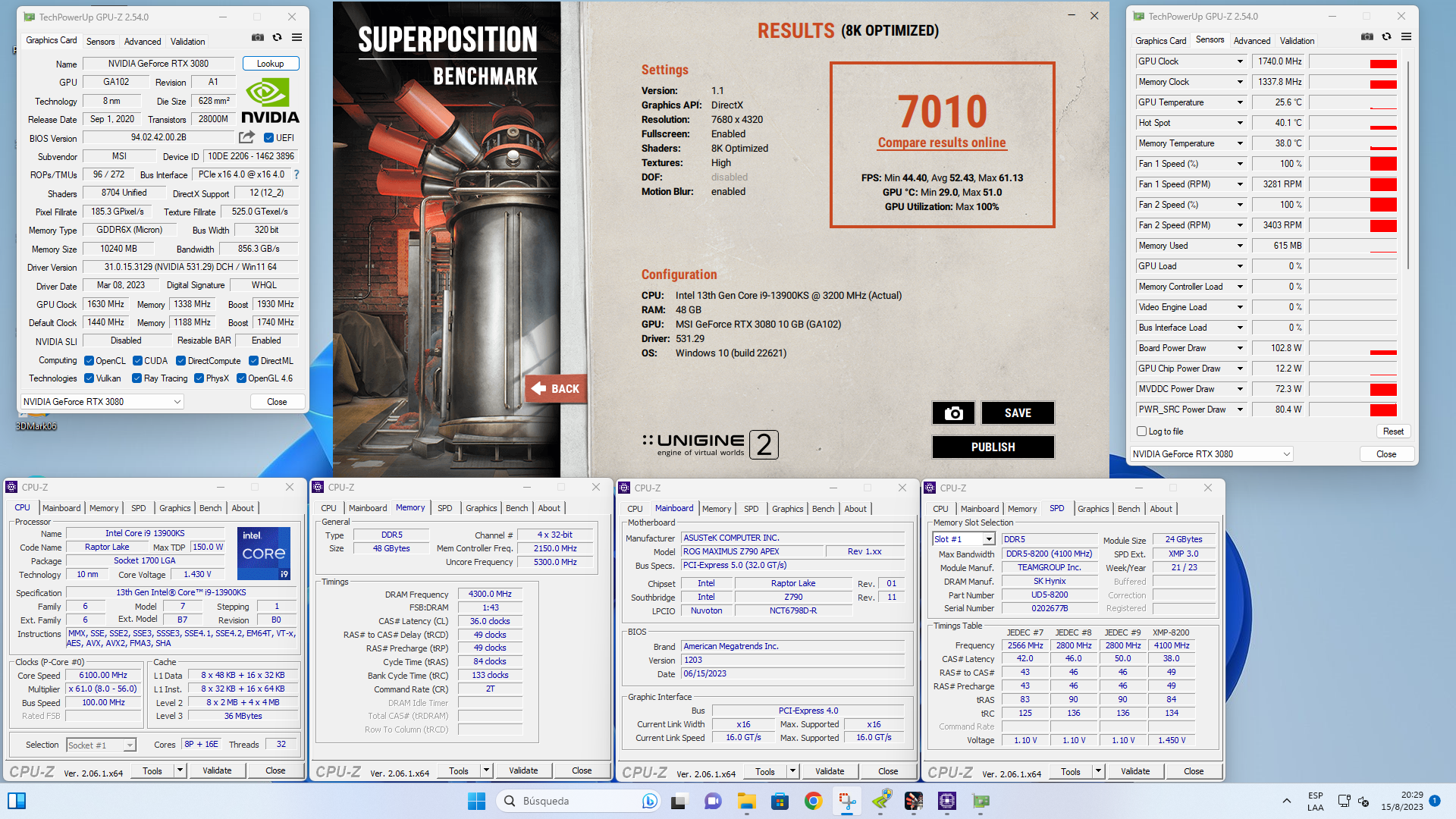Toggle the DirectML checkbox
The width and height of the screenshot is (1456, 819).
254,361
